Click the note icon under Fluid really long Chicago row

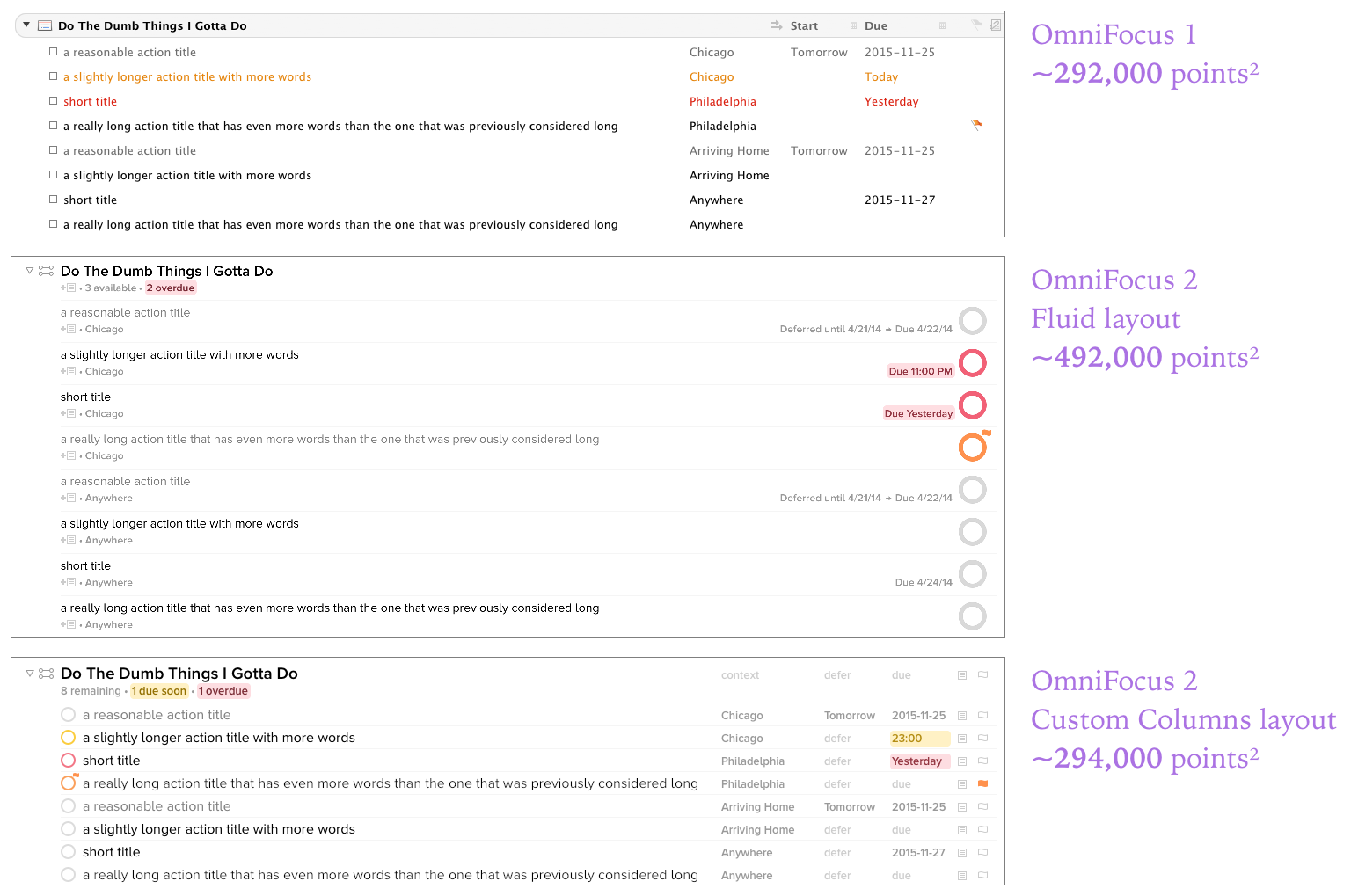(69, 455)
